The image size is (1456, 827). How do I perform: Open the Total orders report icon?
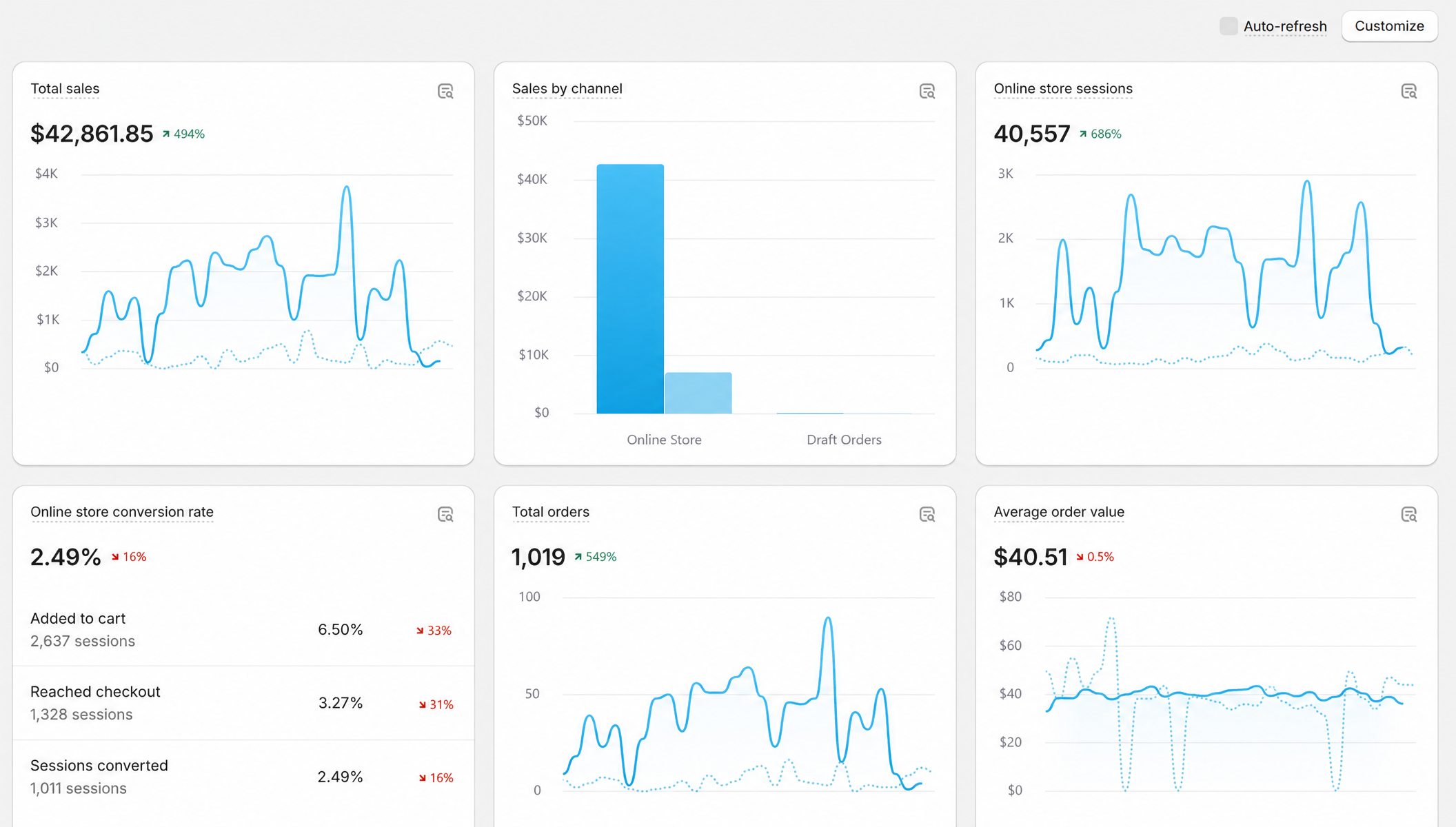pos(927,514)
